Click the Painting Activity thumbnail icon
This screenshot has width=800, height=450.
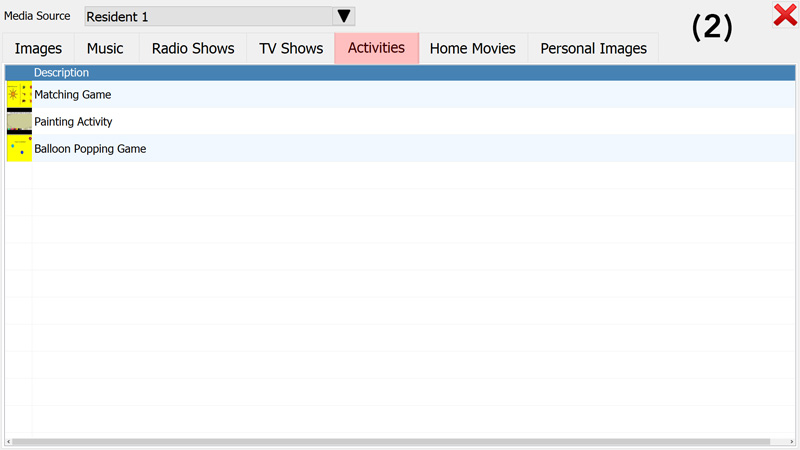(x=19, y=122)
